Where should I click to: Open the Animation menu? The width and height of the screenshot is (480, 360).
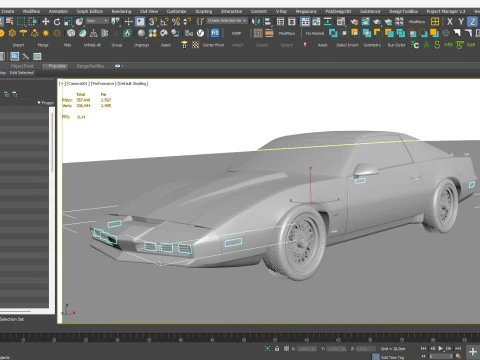[58, 11]
